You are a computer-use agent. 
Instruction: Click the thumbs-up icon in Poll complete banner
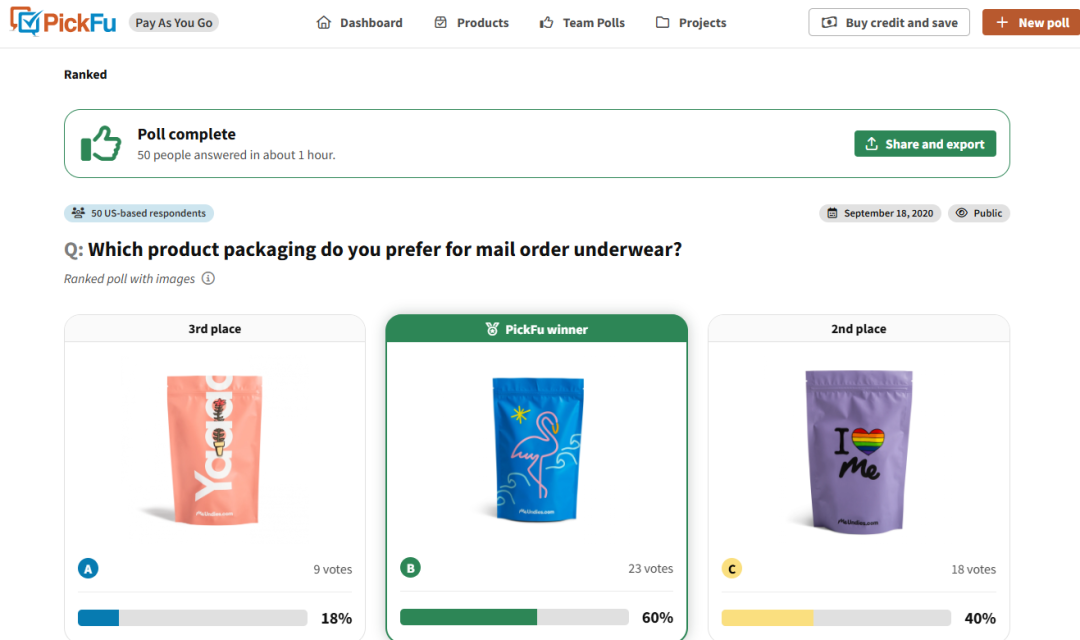coord(100,143)
